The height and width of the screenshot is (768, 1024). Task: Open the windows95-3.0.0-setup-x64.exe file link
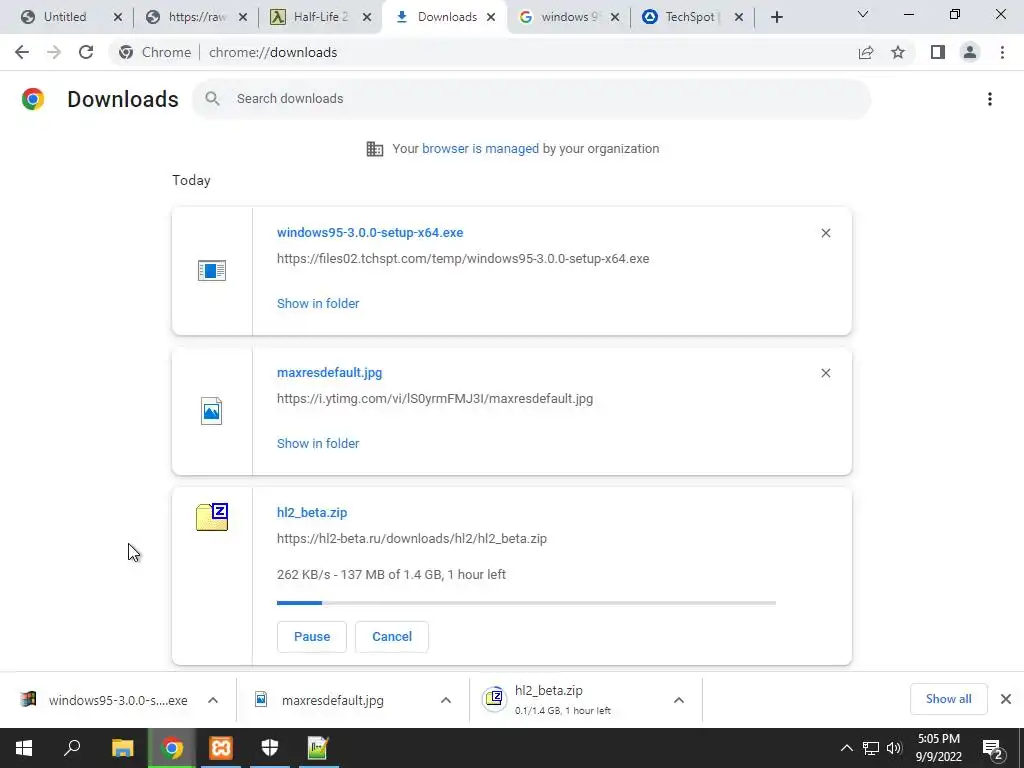point(370,232)
